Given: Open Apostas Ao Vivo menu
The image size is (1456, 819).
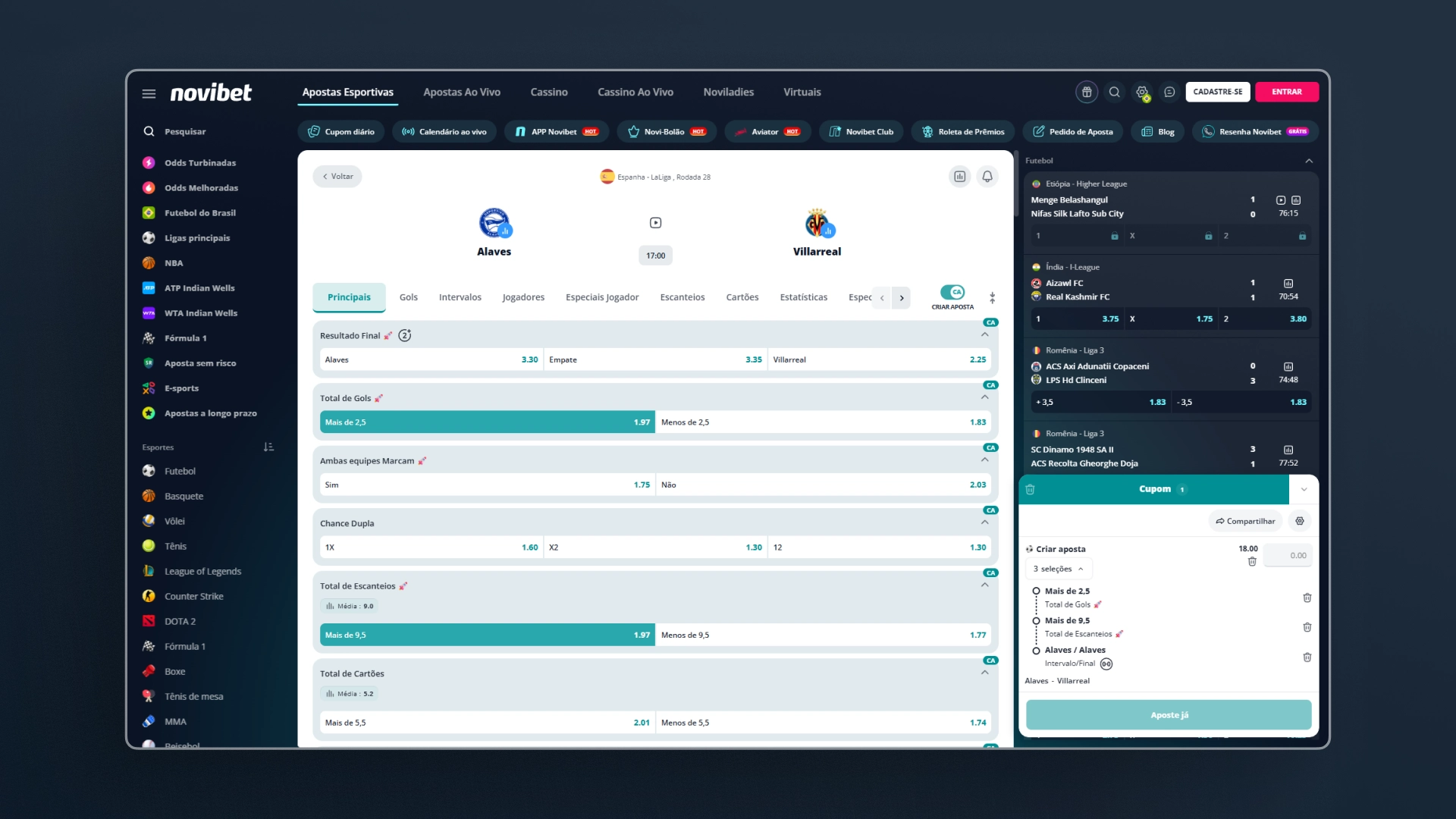Looking at the screenshot, I should [x=462, y=92].
